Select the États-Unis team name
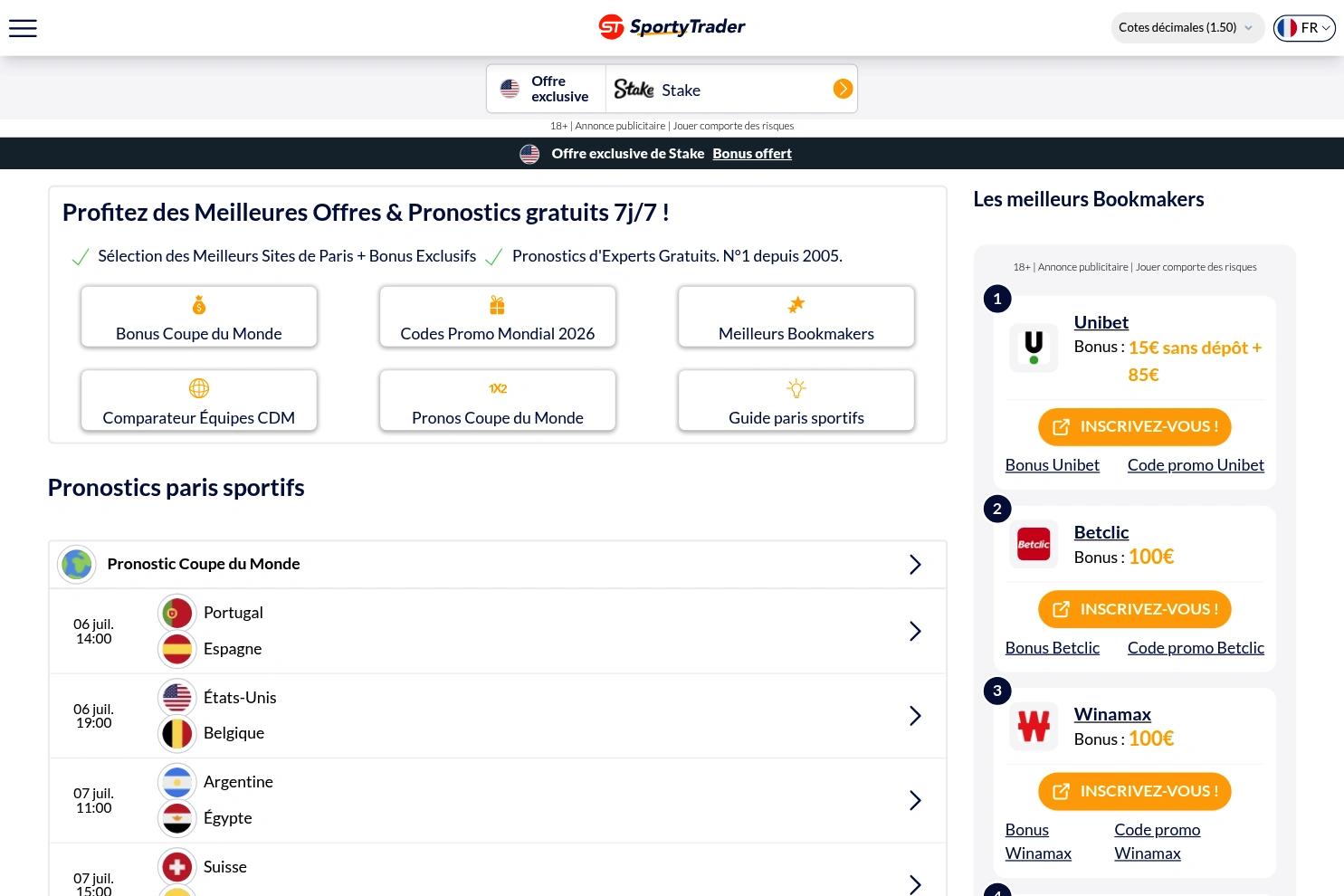The image size is (1344, 896). 240,698
